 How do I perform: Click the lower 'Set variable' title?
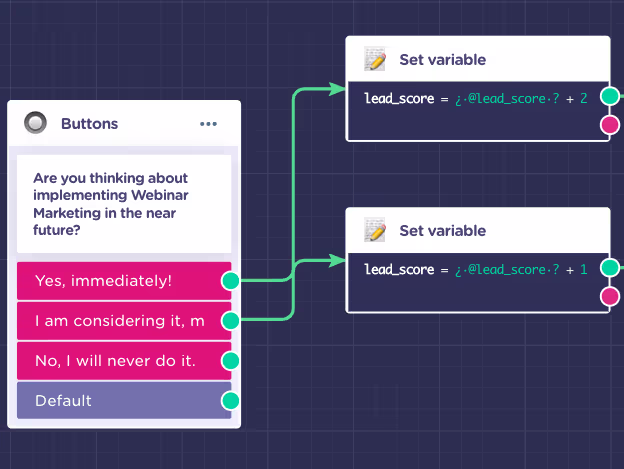click(x=443, y=231)
